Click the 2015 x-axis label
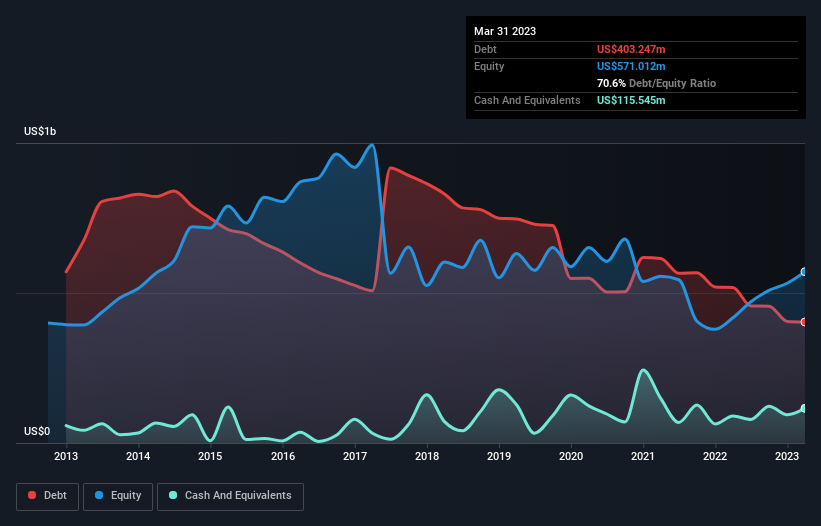 [210, 456]
